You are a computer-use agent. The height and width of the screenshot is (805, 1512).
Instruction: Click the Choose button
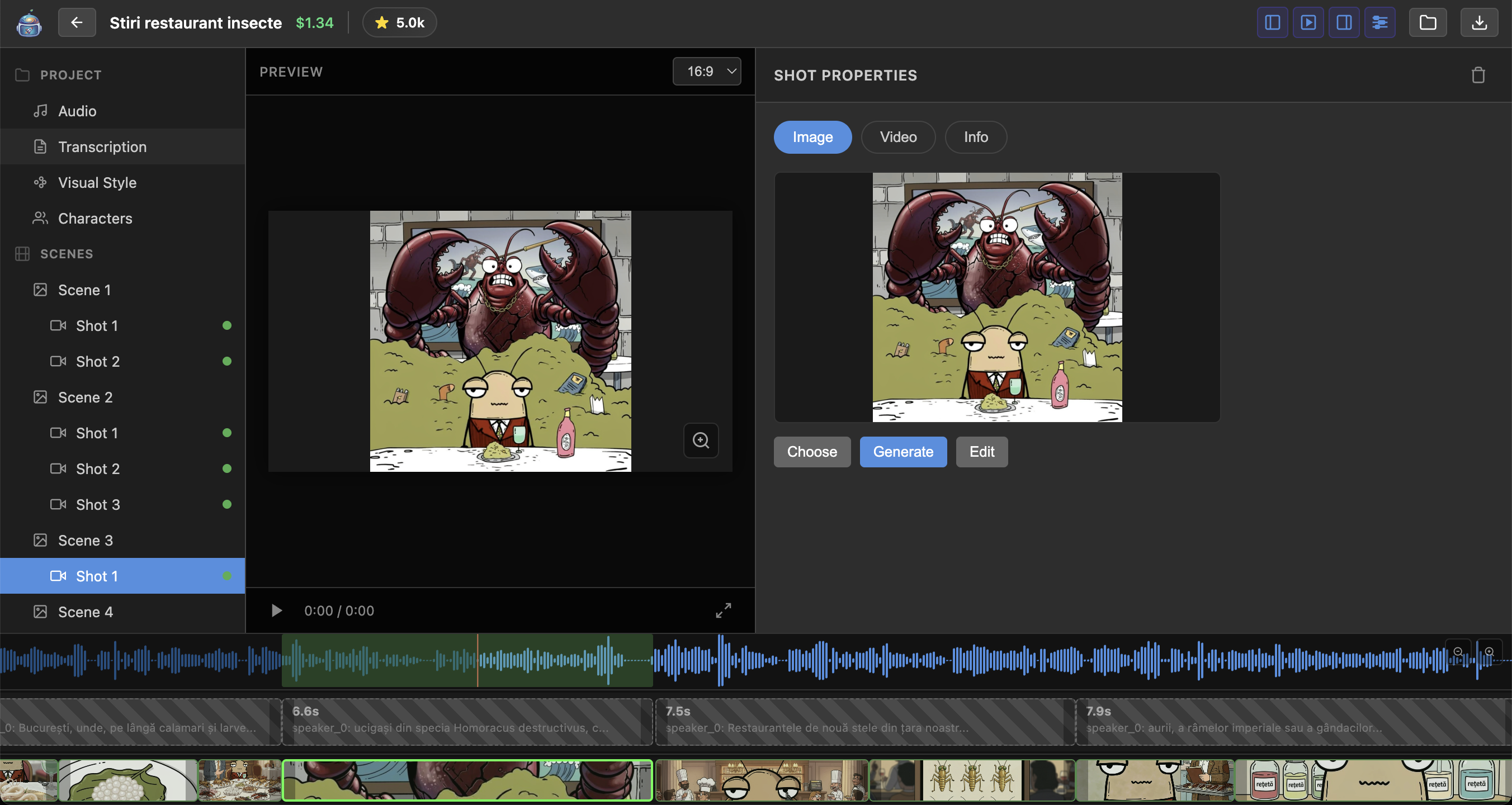[812, 452]
